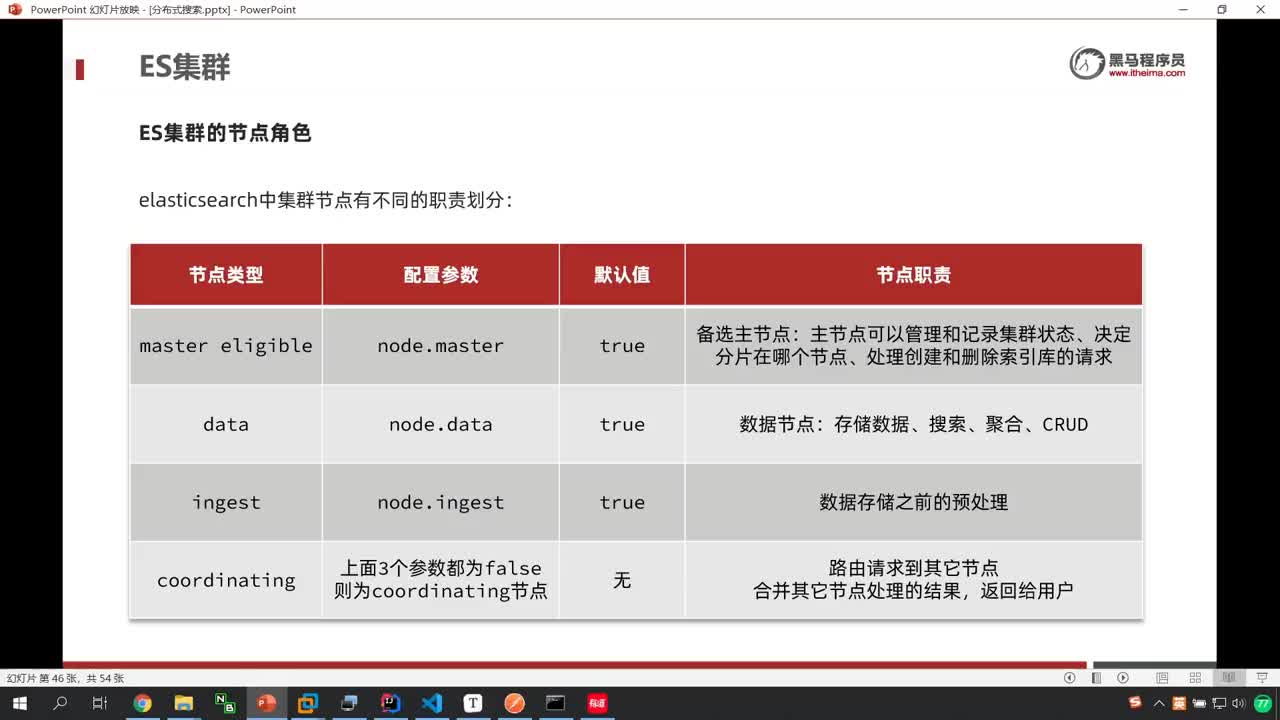Click window title 分布式搜索.pptx
Viewport: 1280px width, 720px height.
[x=189, y=9]
